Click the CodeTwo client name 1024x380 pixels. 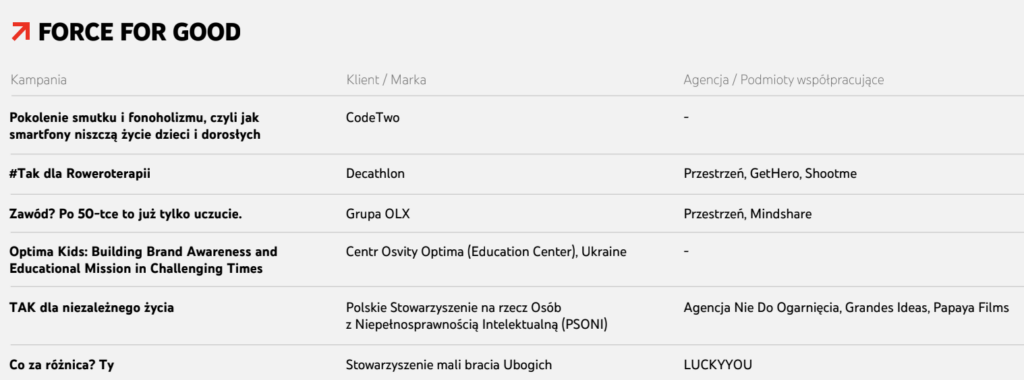click(x=373, y=118)
